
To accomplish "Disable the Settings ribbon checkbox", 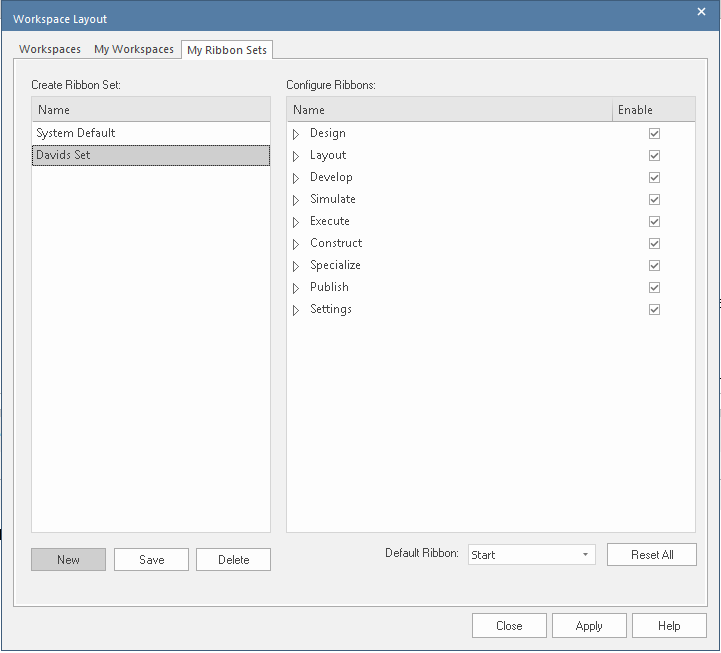I will click(654, 310).
